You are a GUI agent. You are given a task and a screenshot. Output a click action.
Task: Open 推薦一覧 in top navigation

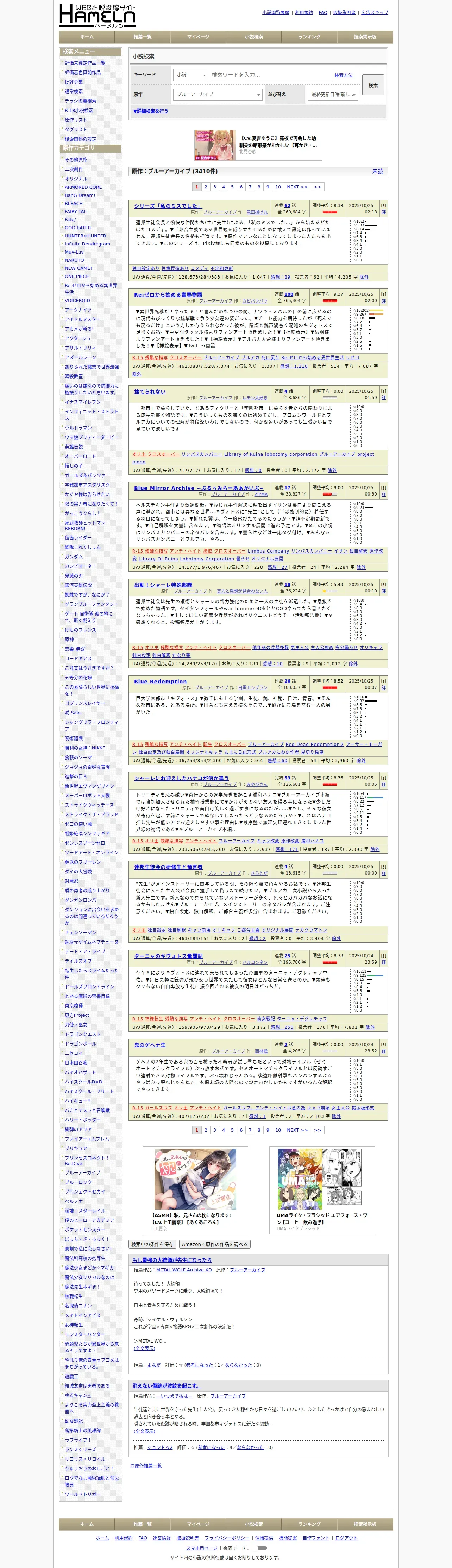tap(142, 37)
